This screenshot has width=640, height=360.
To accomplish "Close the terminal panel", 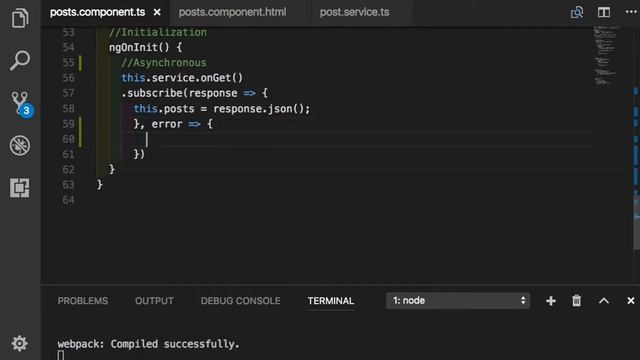I will tap(631, 301).
